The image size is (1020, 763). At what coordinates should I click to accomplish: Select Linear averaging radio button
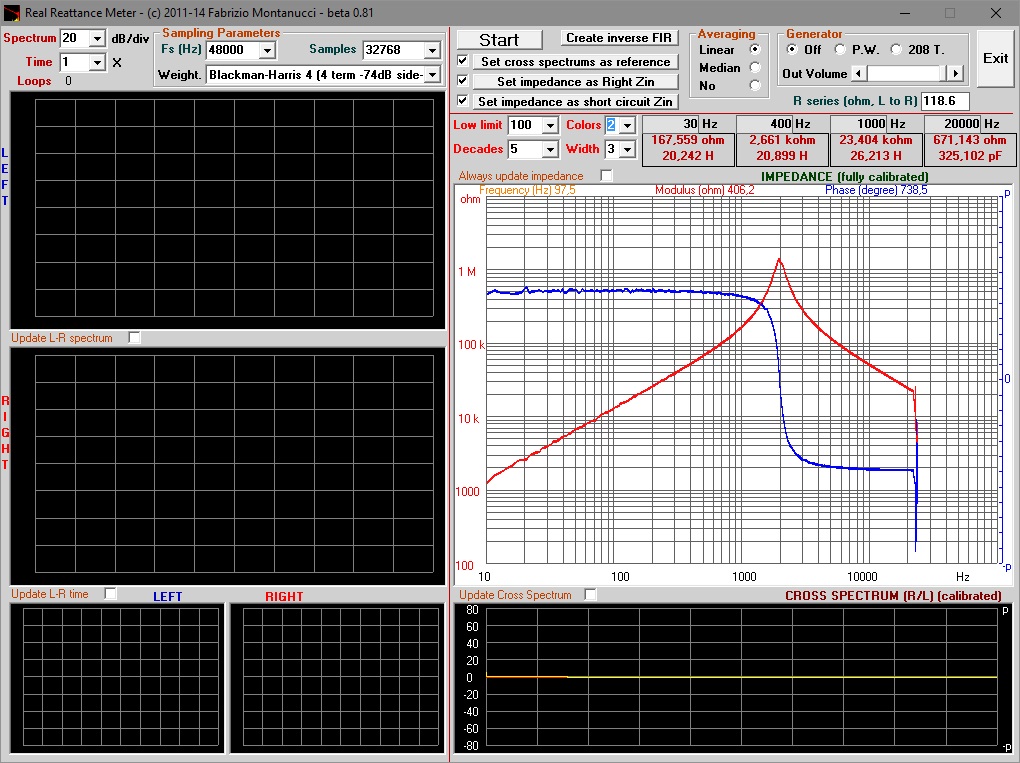tap(755, 49)
